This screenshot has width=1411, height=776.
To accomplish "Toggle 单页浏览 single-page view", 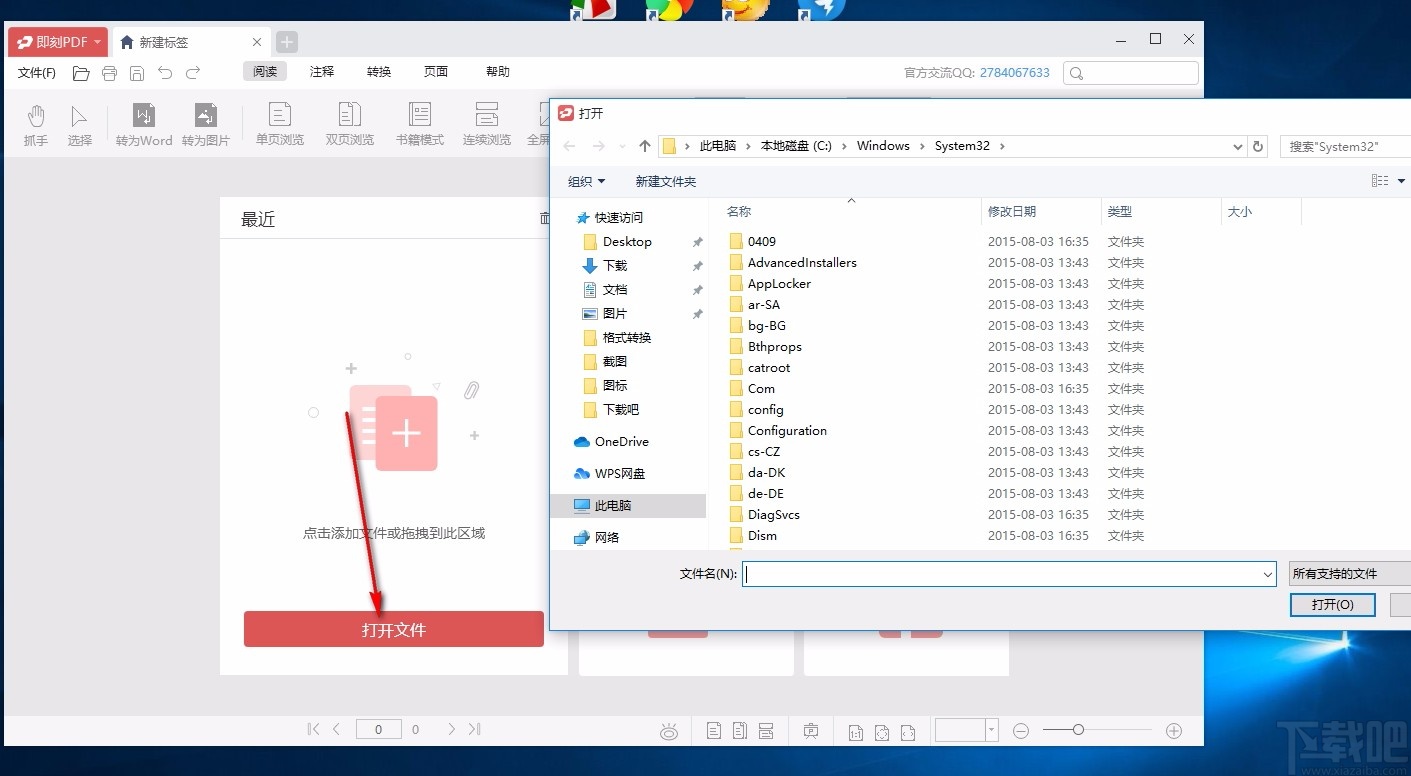I will coord(279,122).
